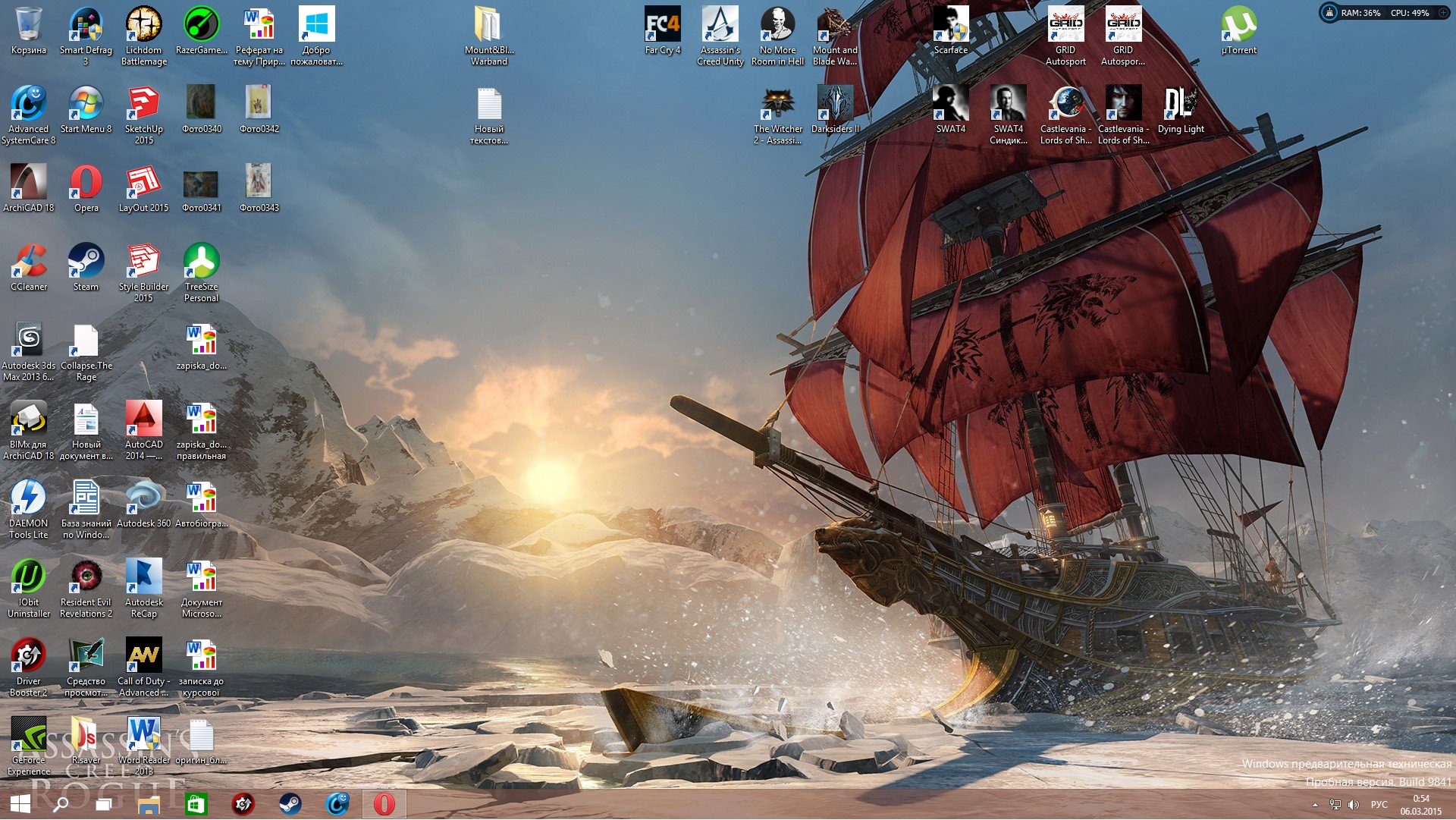1456x820 pixels.
Task: Switch input language РУС indicator
Action: pos(1379,805)
